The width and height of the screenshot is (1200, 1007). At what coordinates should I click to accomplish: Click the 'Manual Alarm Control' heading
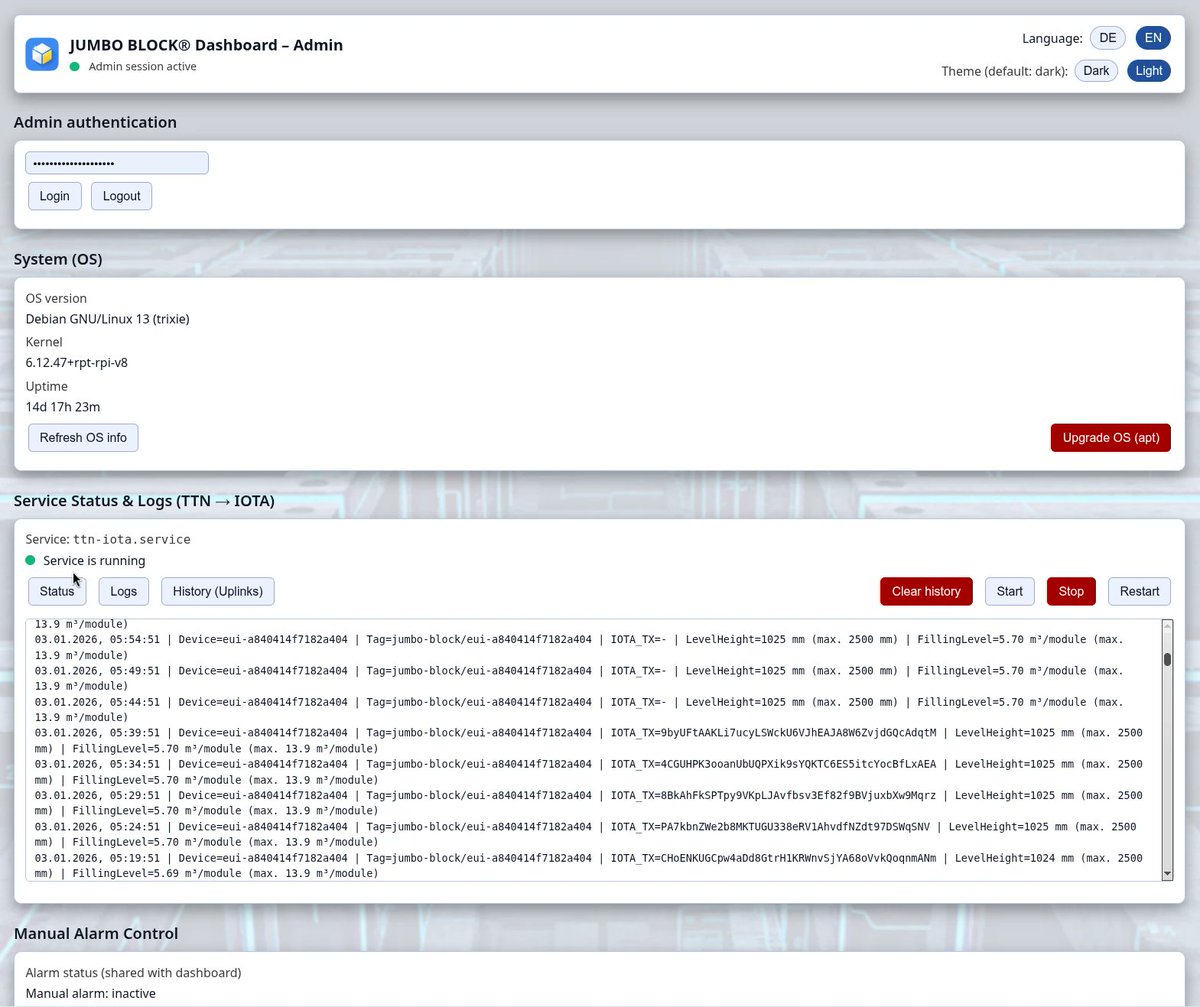point(96,933)
